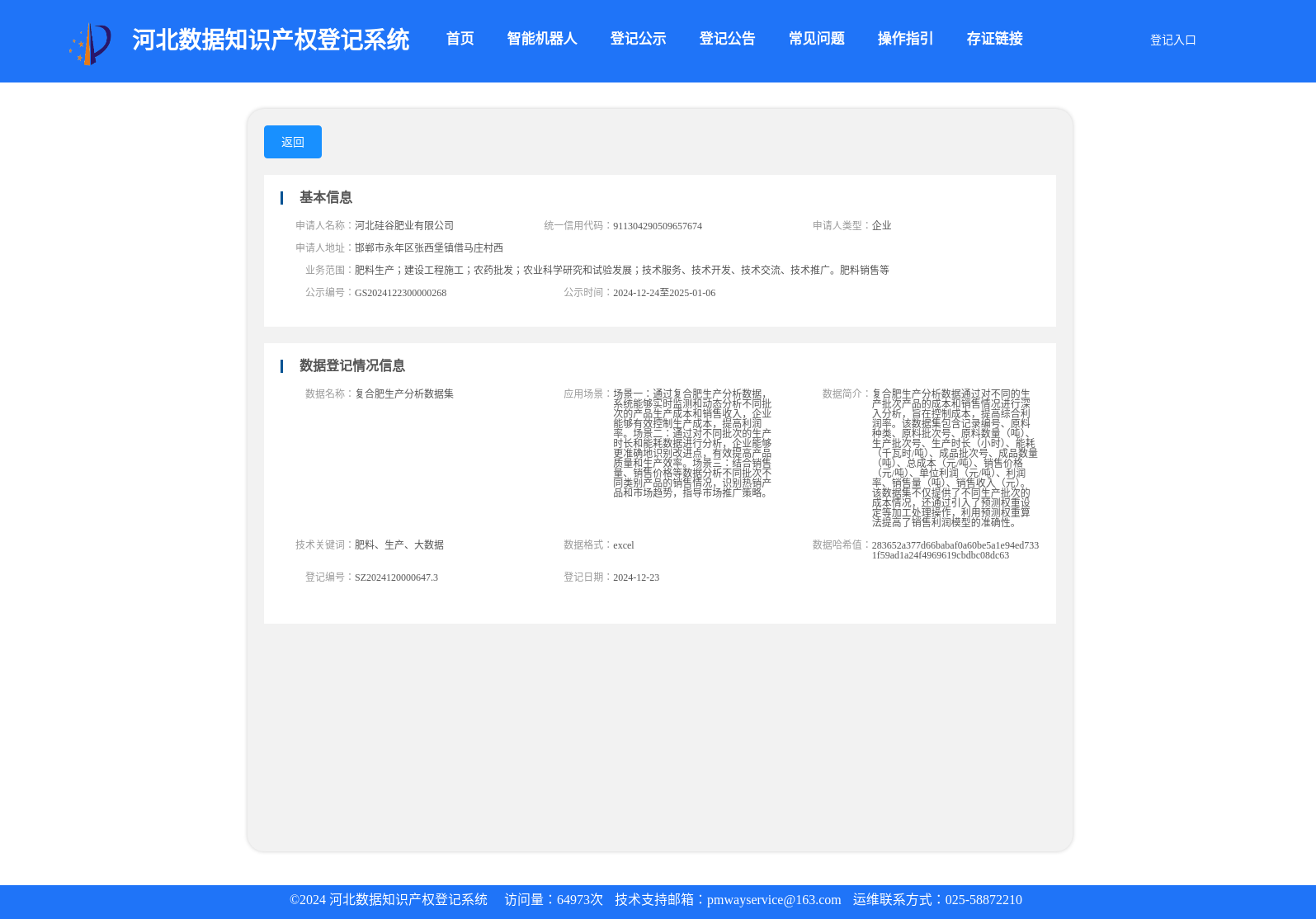Viewport: 1316px width, 919px height.
Task: Select the 数据简介 description paragraph
Action: click(x=955, y=458)
